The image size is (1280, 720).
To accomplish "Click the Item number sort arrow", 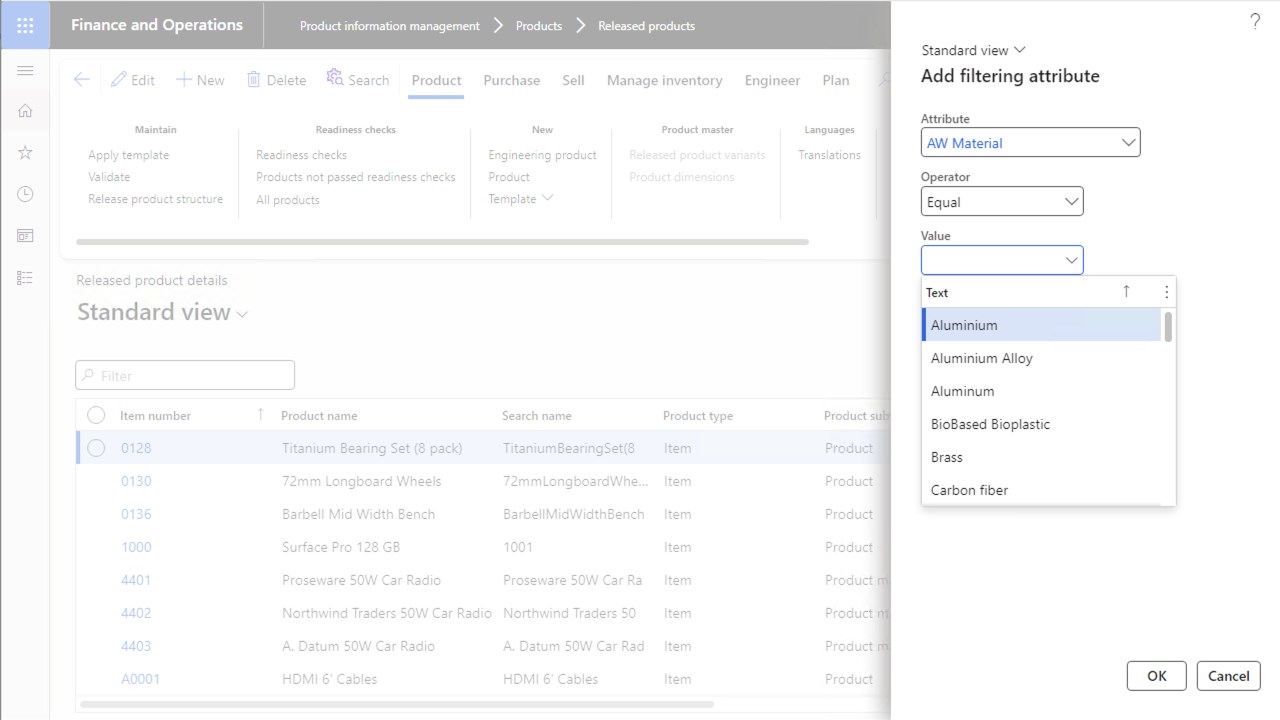I will coord(260,414).
